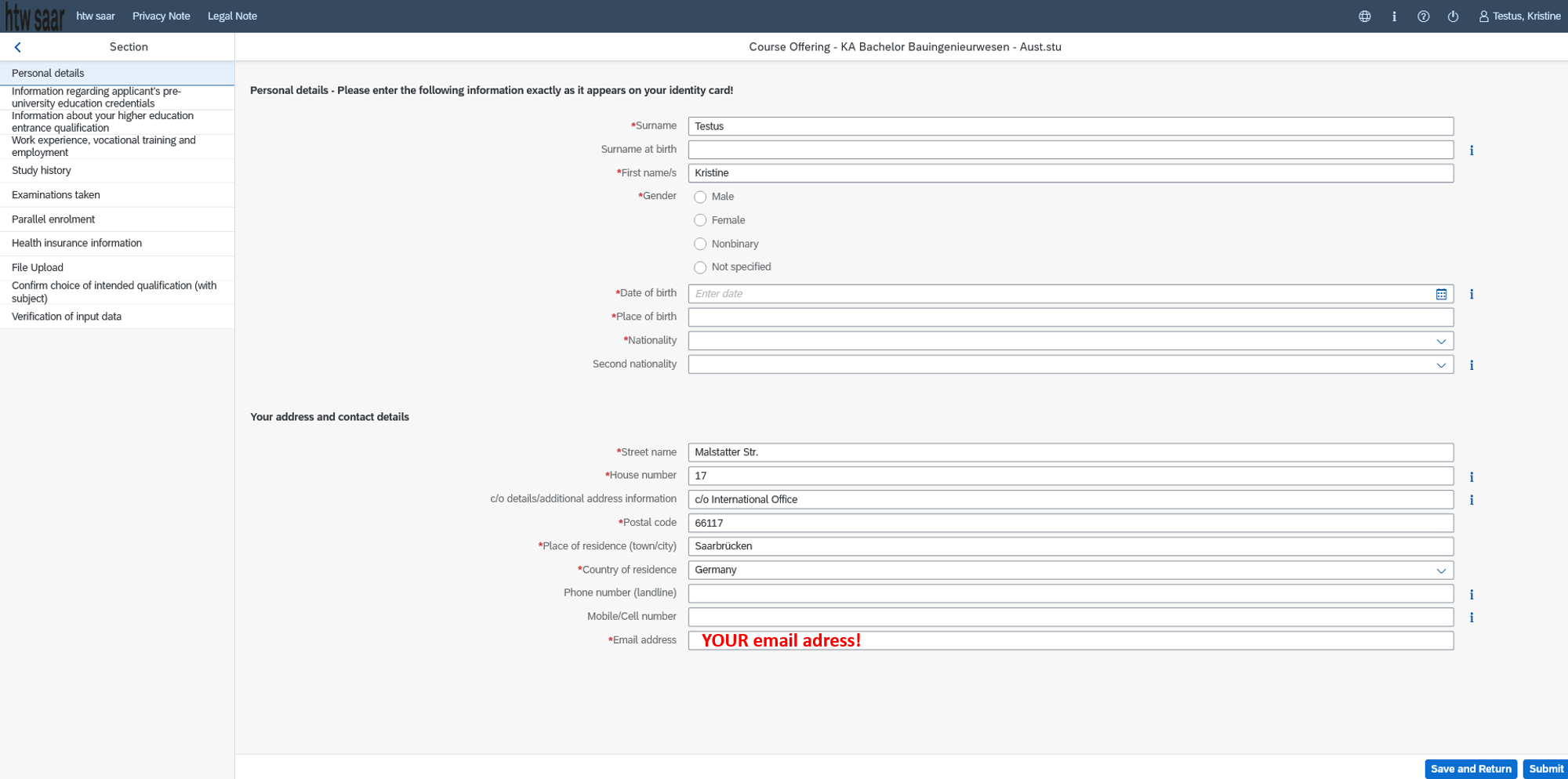Image resolution: width=1568 pixels, height=779 pixels.
Task: Open Country of residence dropdown
Action: pos(1441,571)
